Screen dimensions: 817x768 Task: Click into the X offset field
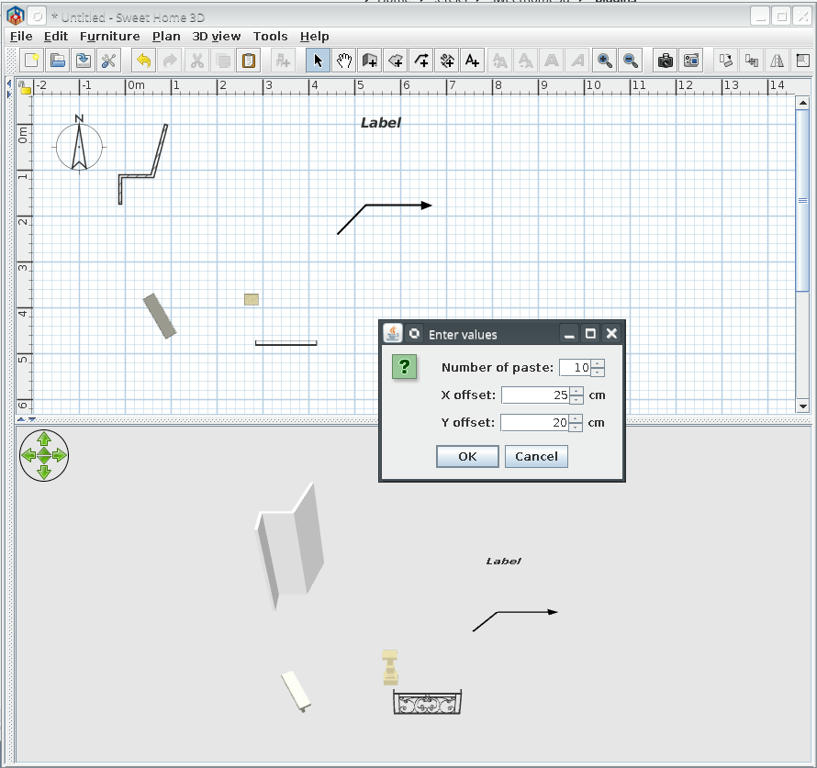(x=535, y=395)
